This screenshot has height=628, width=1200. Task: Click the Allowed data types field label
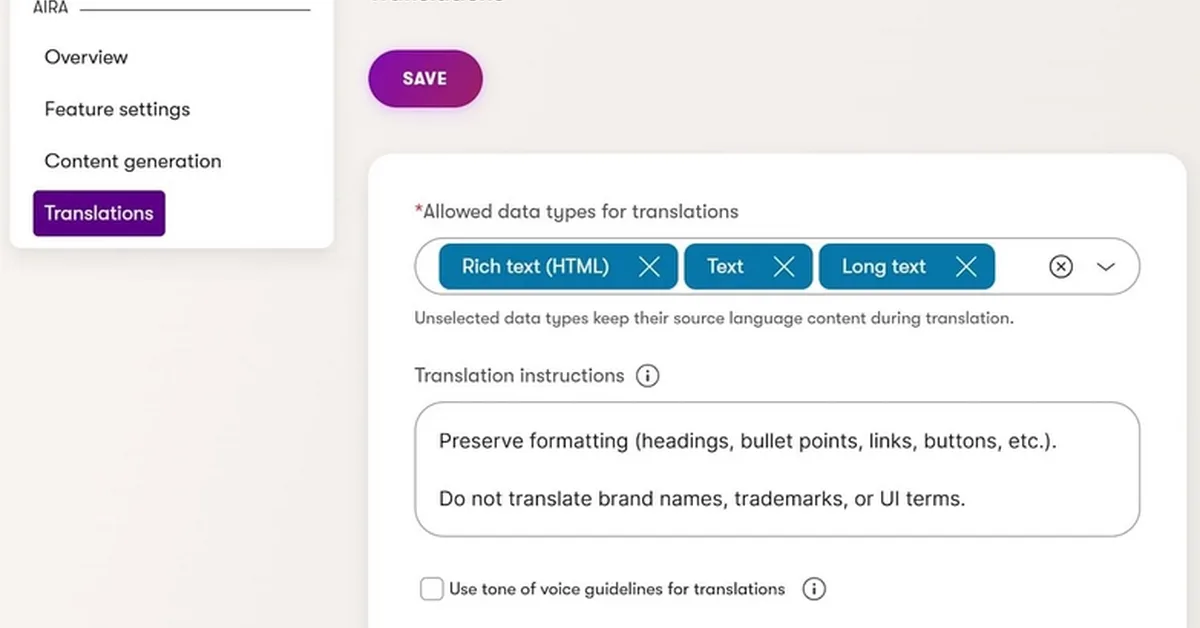[580, 212]
